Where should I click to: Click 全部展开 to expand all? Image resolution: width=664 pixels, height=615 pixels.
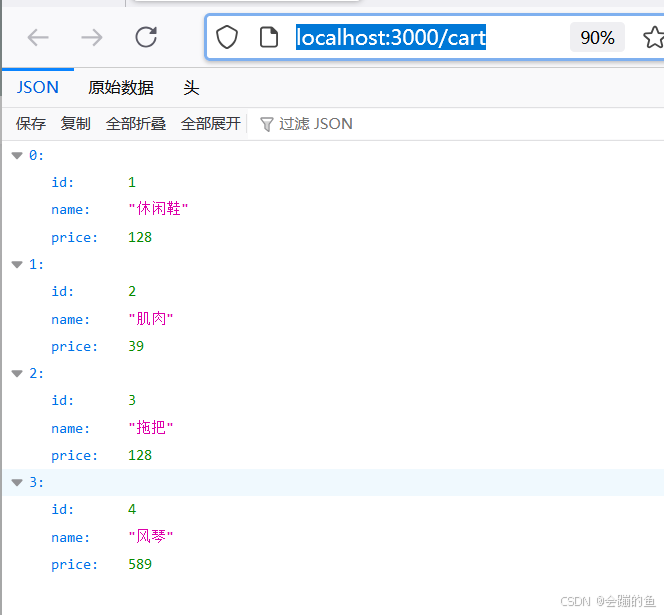[x=210, y=124]
